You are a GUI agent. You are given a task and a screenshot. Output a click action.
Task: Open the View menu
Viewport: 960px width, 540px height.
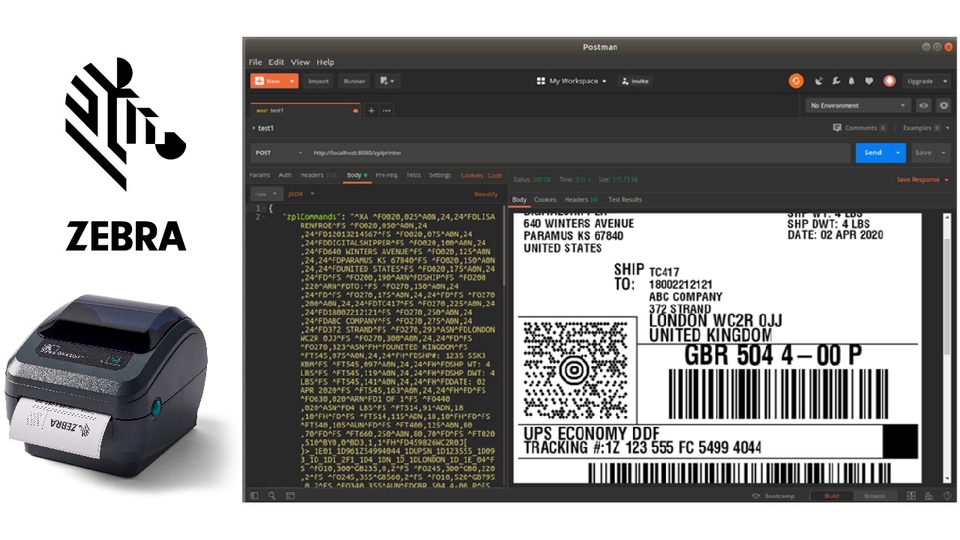300,62
